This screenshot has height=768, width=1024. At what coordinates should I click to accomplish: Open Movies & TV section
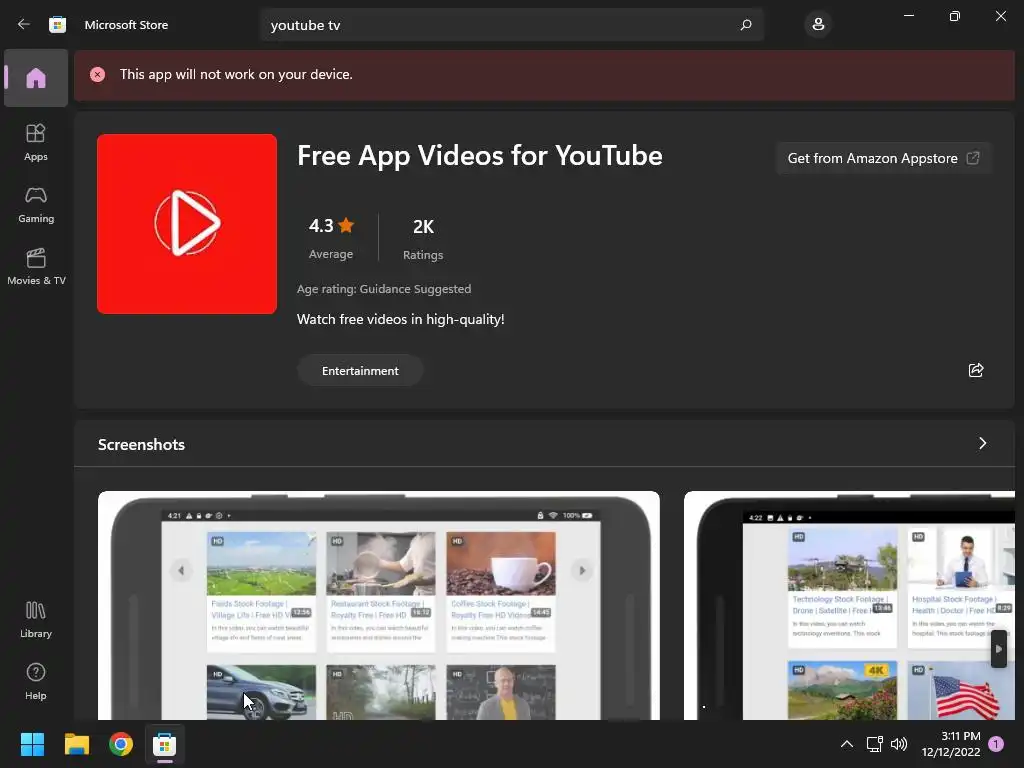36,266
